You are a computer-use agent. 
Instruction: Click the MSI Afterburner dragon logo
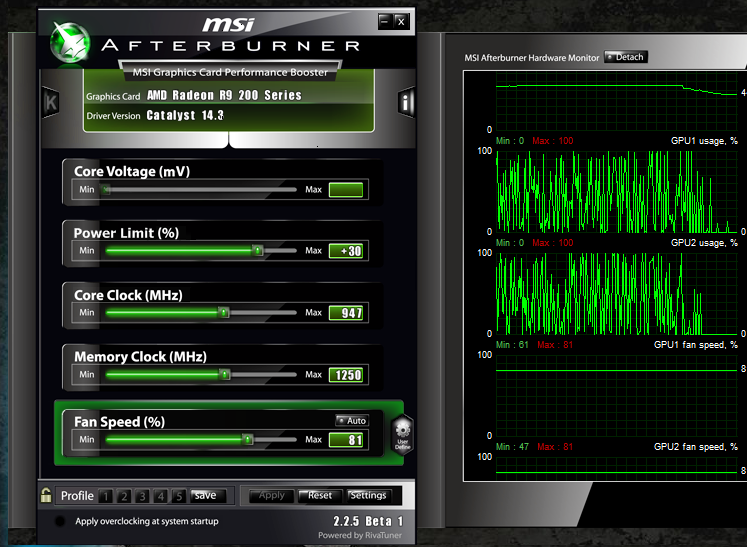pos(70,43)
